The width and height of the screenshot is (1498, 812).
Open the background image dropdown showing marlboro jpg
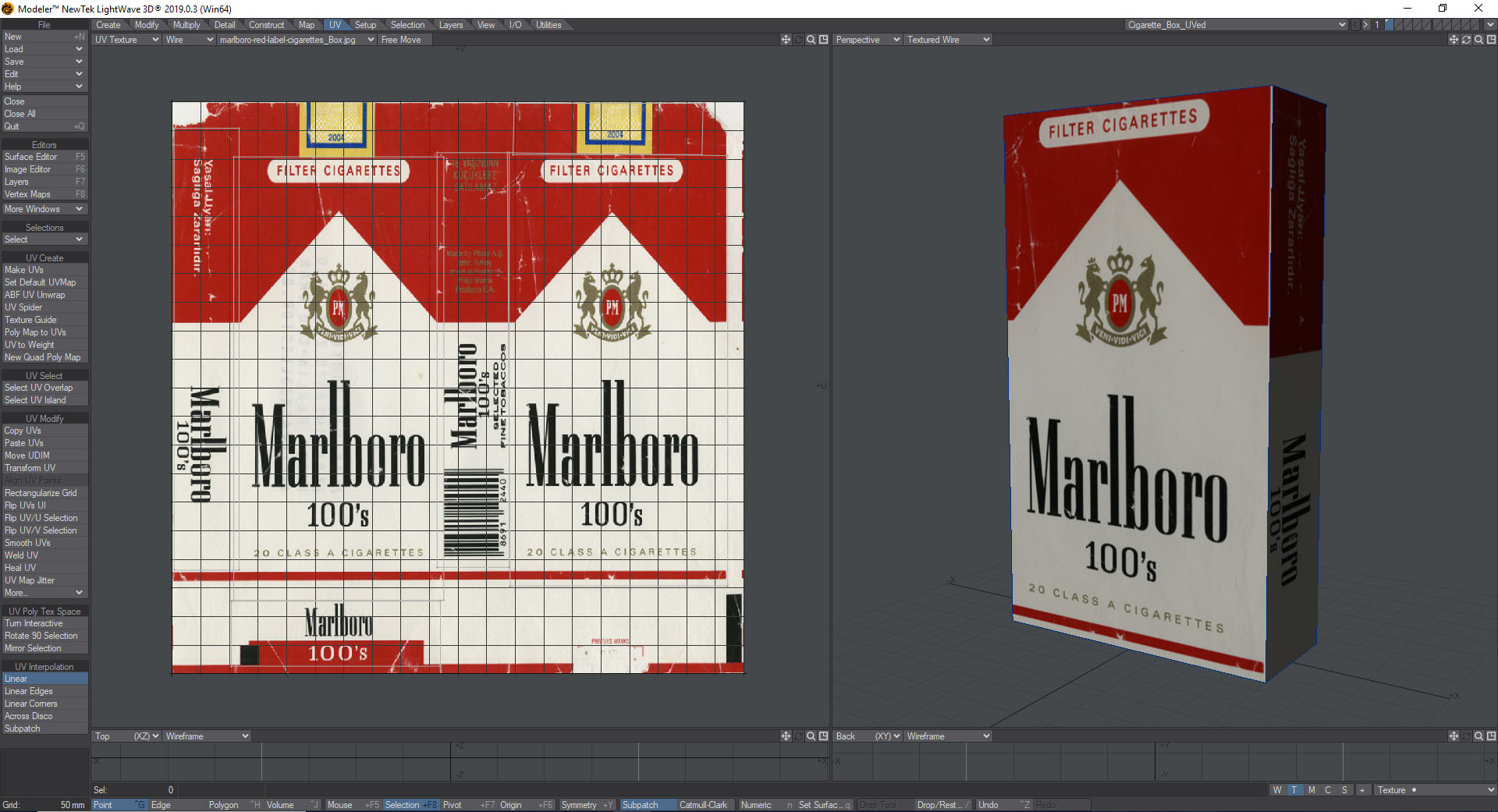296,40
